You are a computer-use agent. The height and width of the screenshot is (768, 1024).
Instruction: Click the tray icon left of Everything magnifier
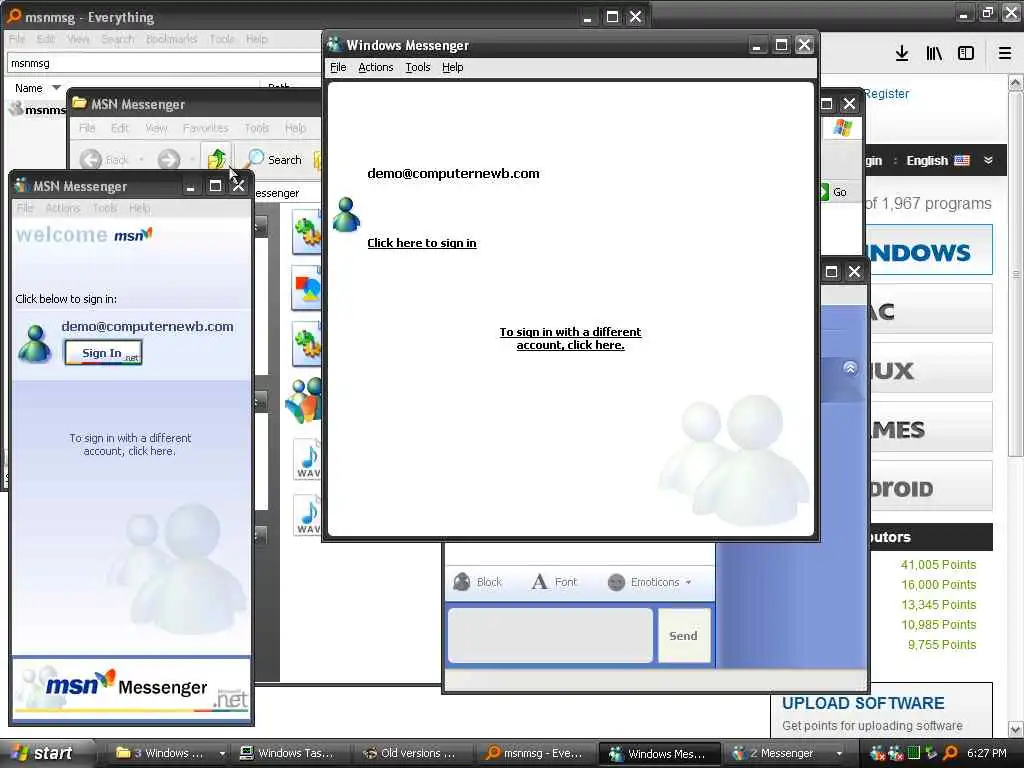pyautogui.click(x=932, y=753)
